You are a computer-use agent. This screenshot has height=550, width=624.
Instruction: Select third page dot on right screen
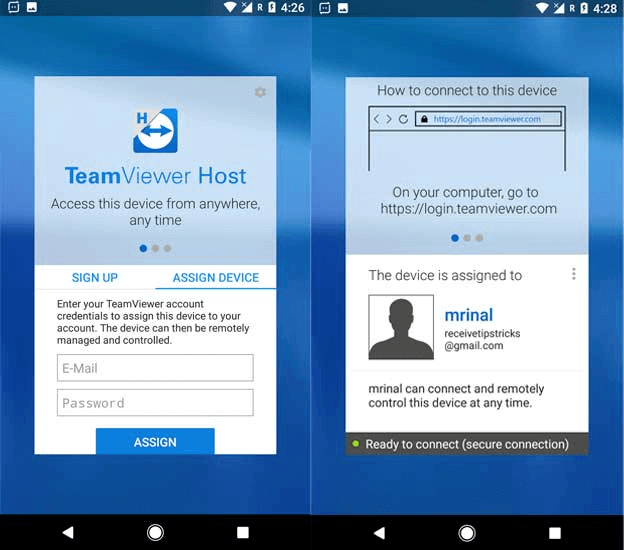pyautogui.click(x=480, y=238)
